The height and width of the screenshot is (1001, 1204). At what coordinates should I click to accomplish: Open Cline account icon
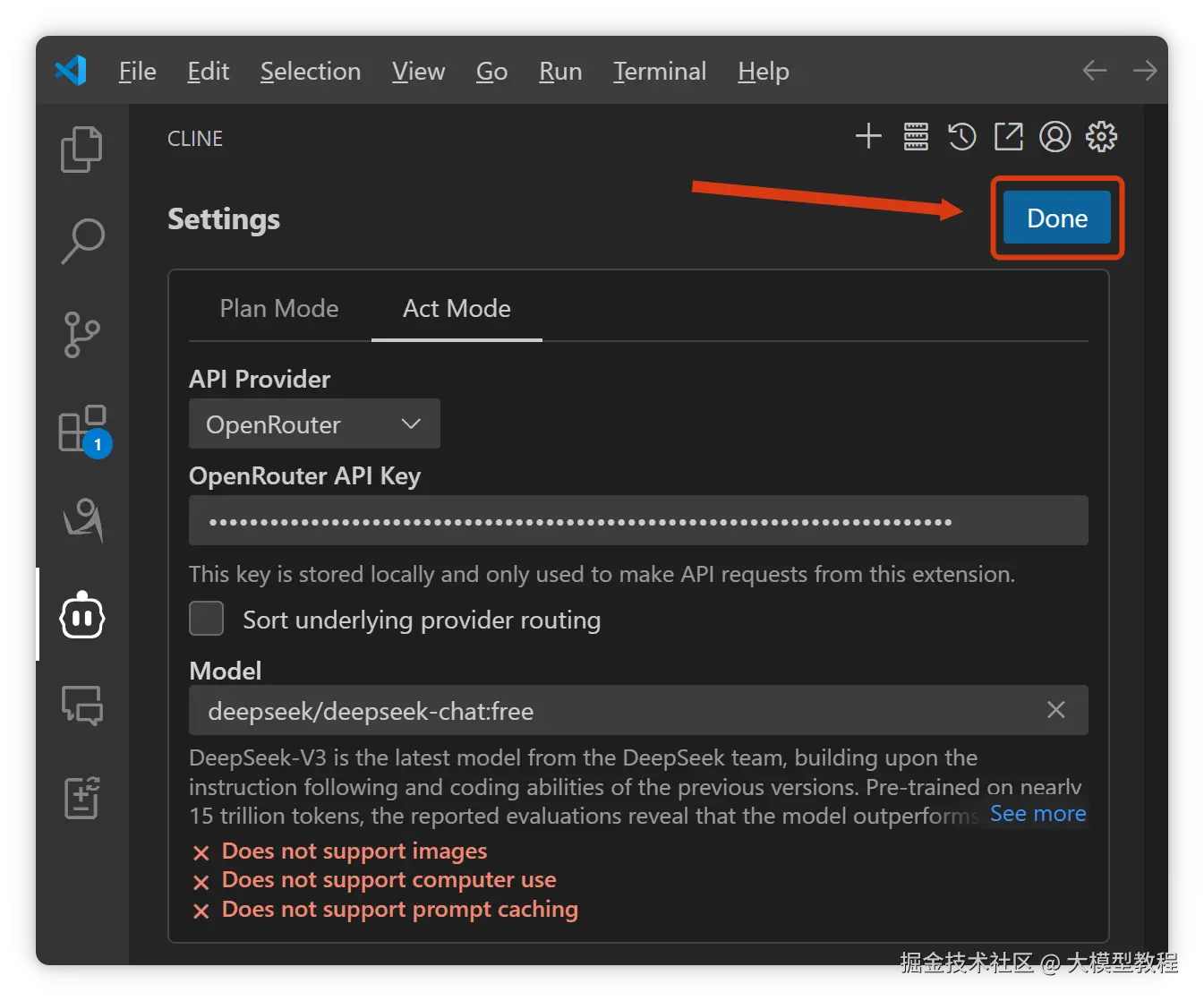(x=1055, y=137)
